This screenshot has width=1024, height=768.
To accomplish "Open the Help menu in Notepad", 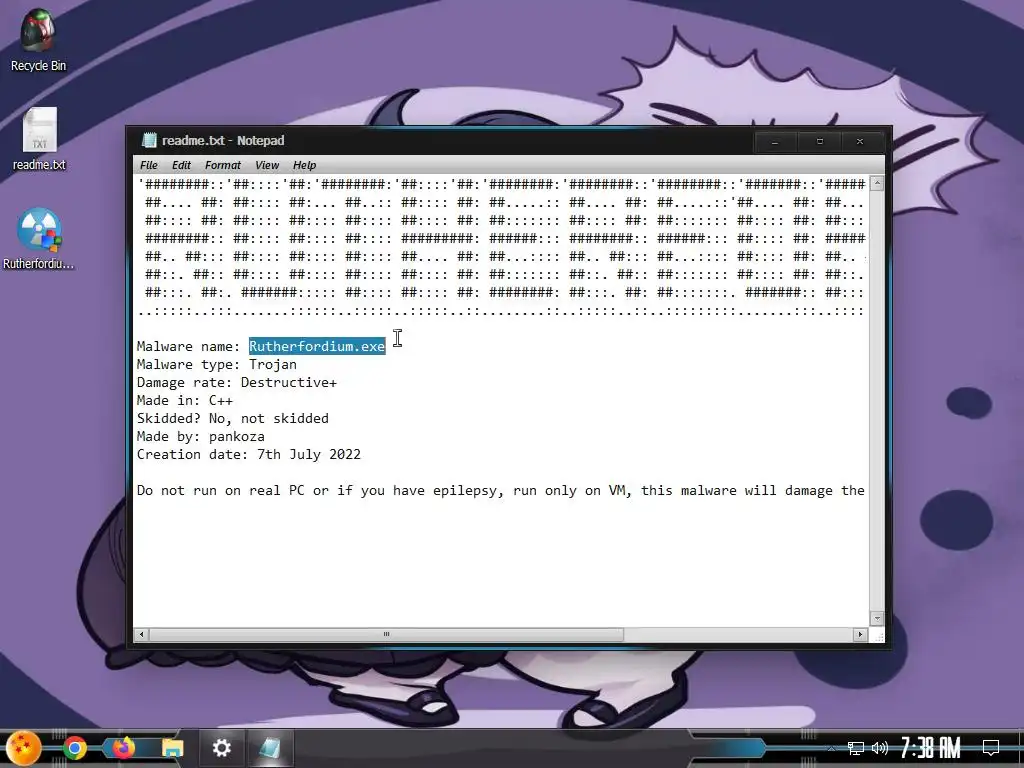I will tap(304, 165).
